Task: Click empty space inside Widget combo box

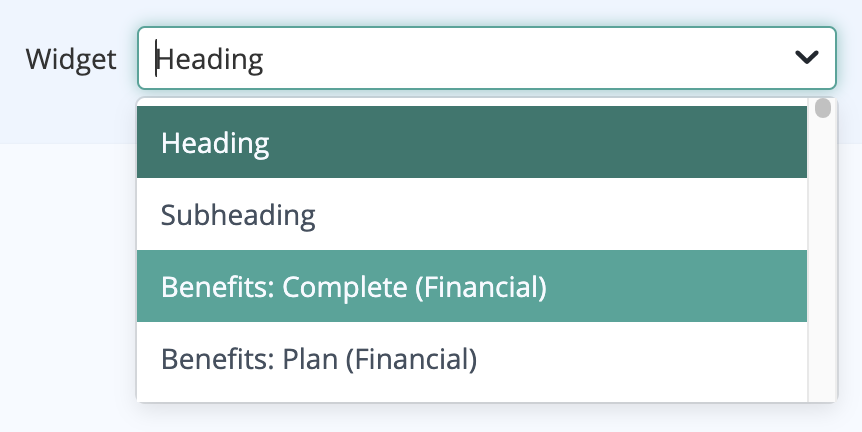Action: pyautogui.click(x=522, y=58)
